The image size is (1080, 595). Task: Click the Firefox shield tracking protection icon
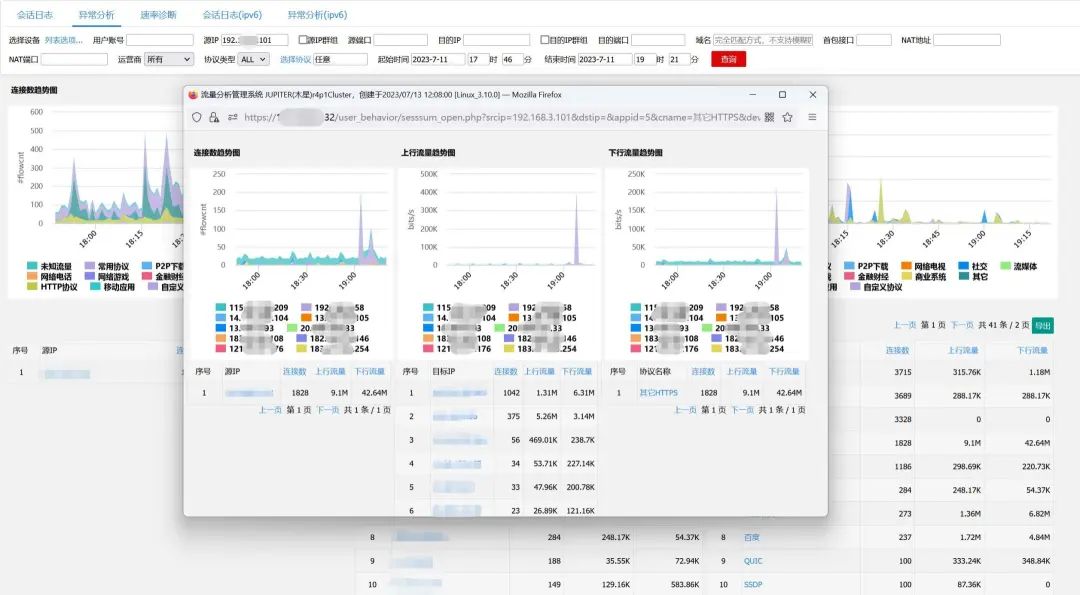(197, 117)
